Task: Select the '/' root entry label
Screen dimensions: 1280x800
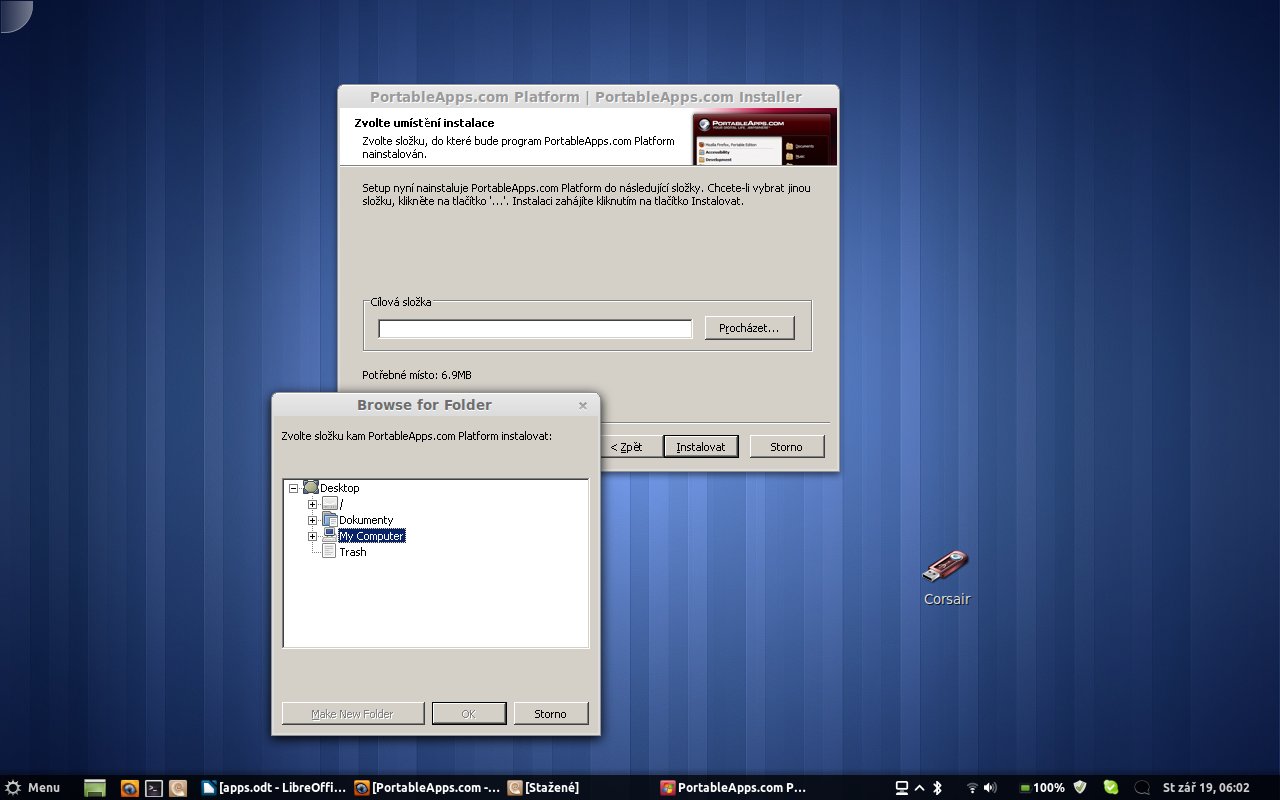Action: click(341, 504)
